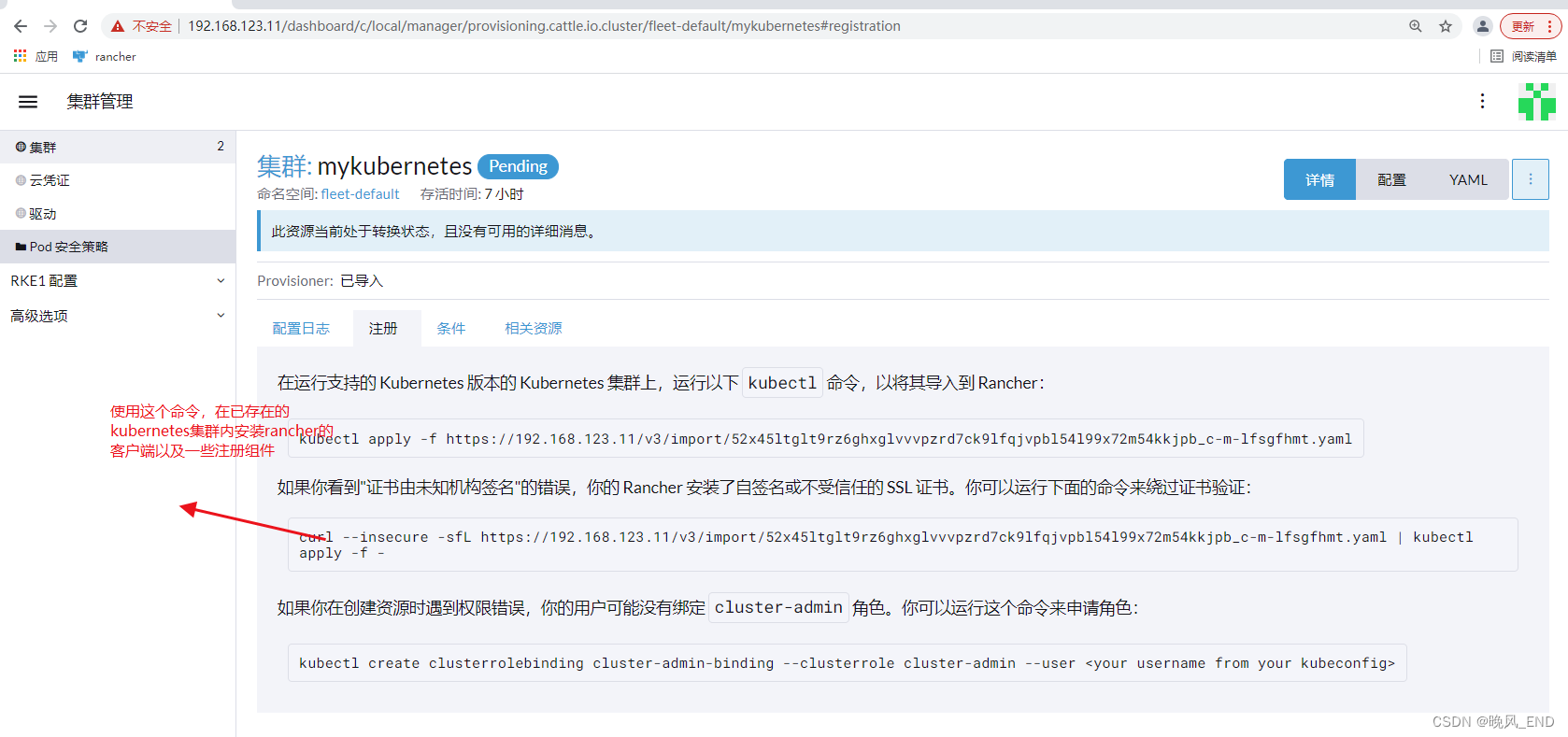Reload the page

(x=80, y=26)
